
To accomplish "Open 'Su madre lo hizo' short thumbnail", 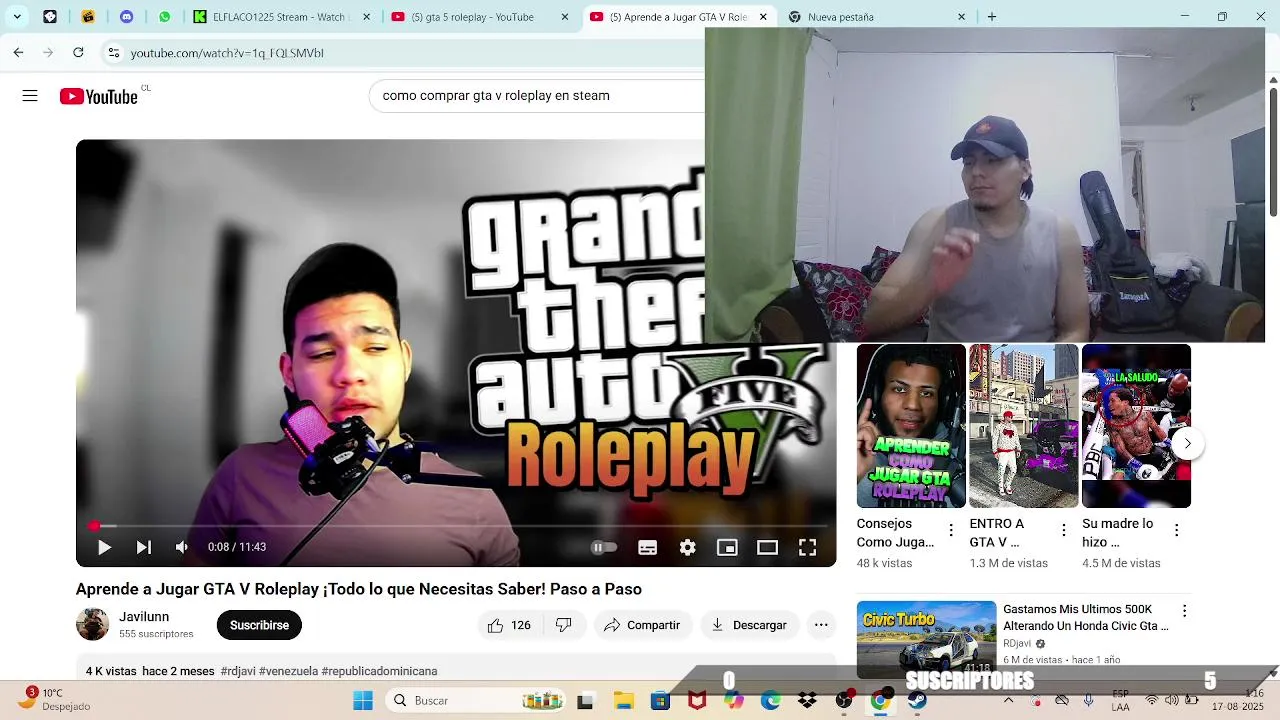I will pos(1136,426).
